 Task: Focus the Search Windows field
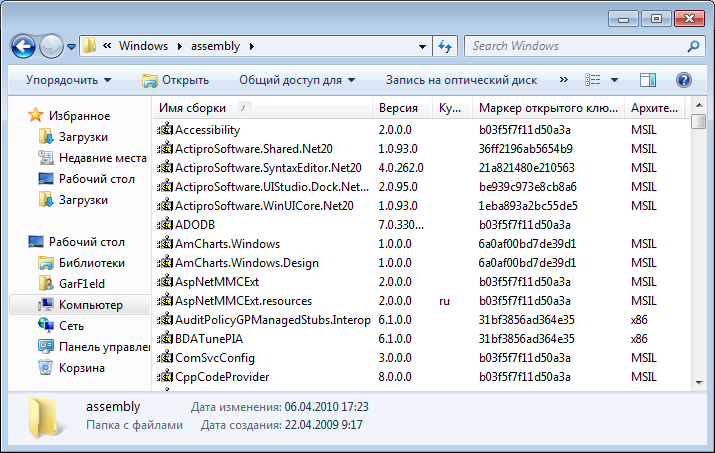pyautogui.click(x=577, y=46)
